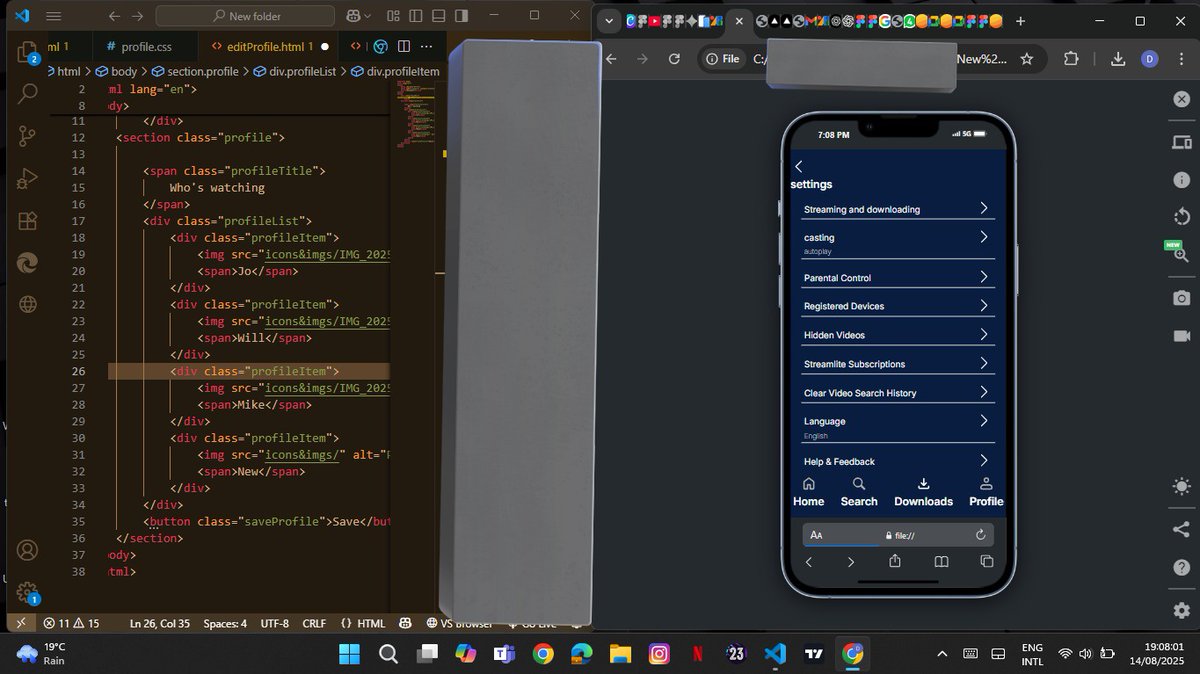Open editor More Actions ellipsis menu
The image size is (1200, 674).
427,46
